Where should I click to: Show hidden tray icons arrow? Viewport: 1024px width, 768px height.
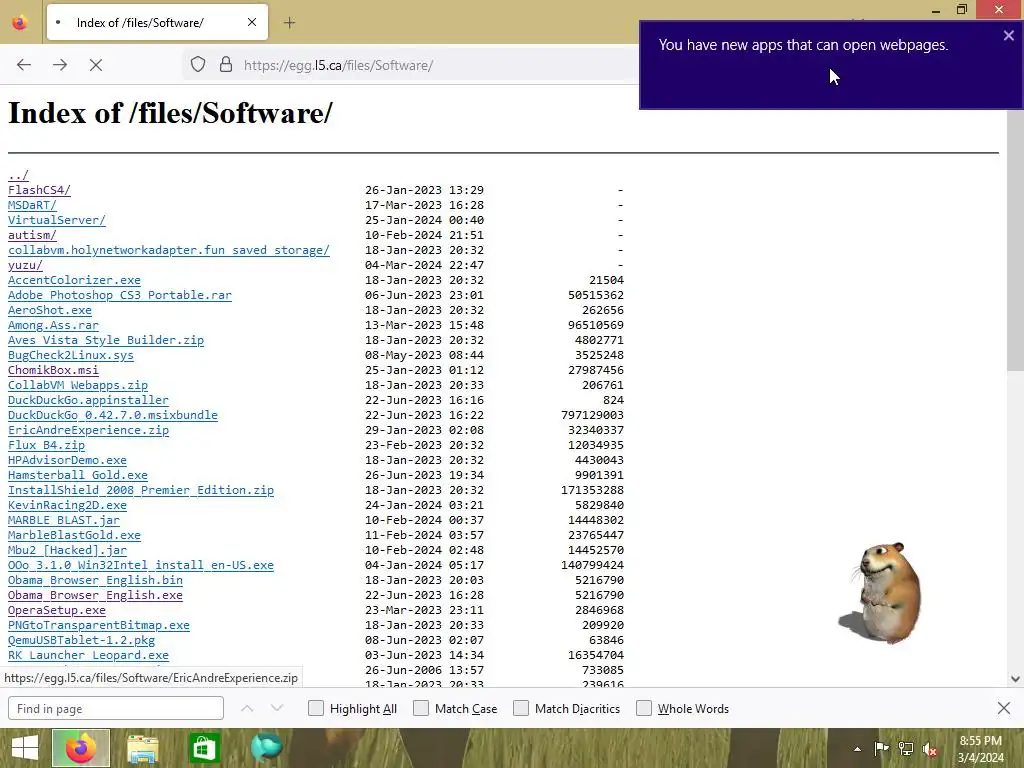tap(857, 749)
